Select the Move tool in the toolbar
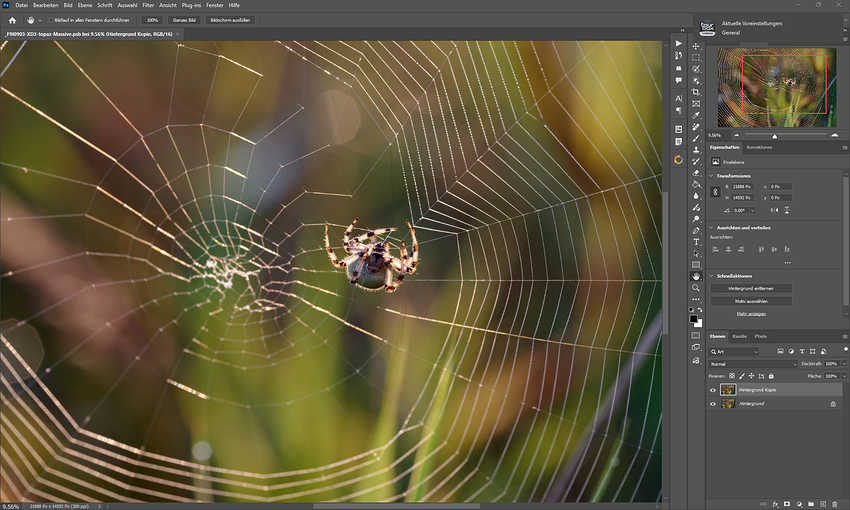 696,46
